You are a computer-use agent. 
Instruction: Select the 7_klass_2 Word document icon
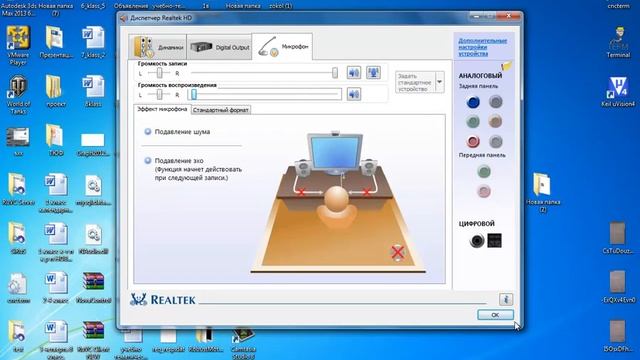pyautogui.click(x=93, y=42)
